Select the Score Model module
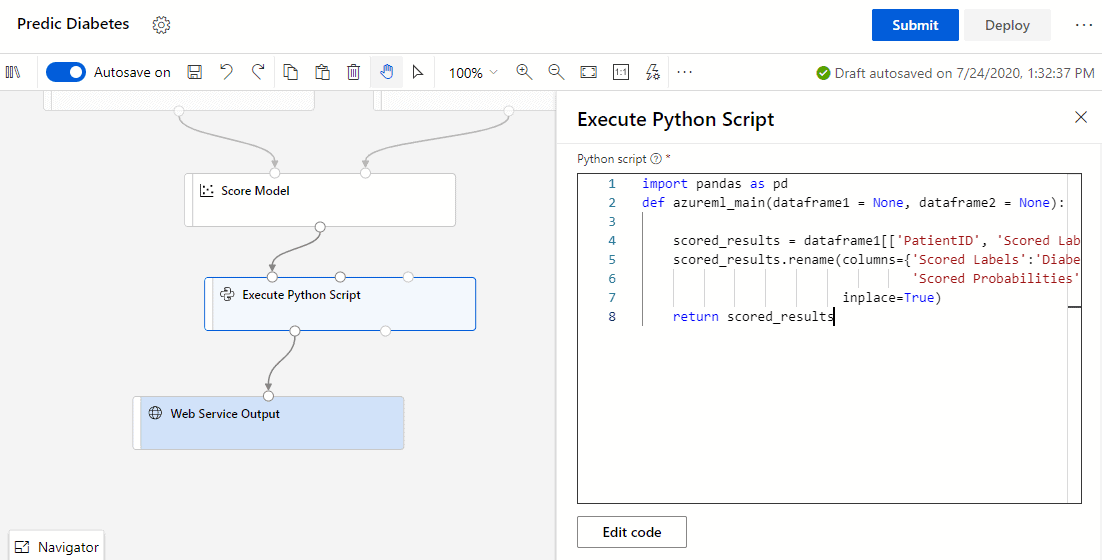This screenshot has height=560, width=1102. (x=320, y=200)
